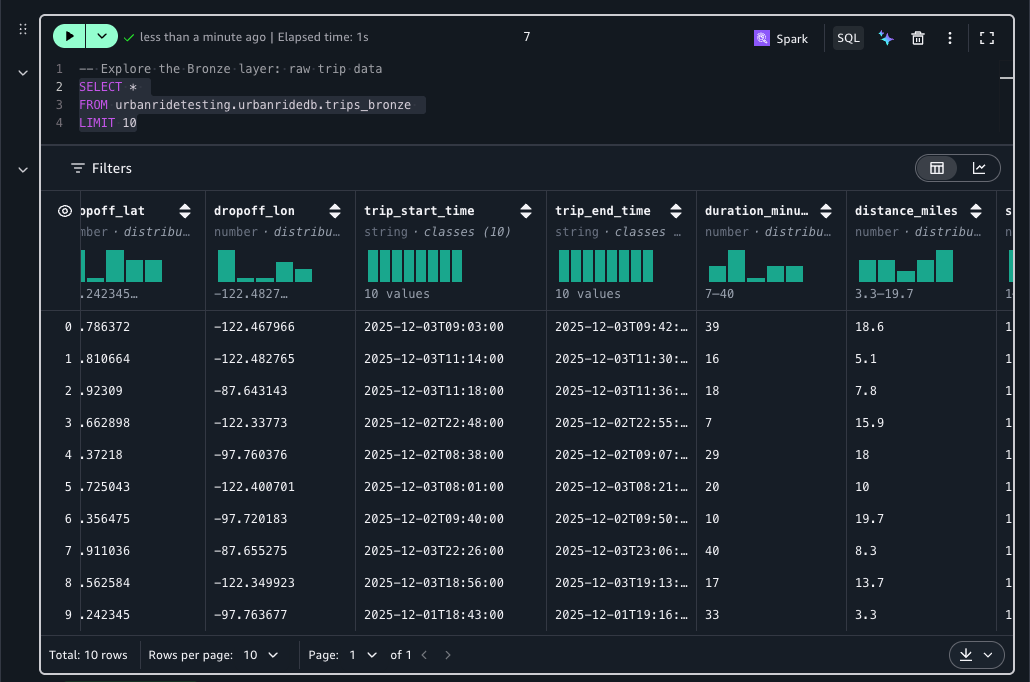Select the trip_start_time column header
The height and width of the screenshot is (682, 1030).
[x=419, y=211]
